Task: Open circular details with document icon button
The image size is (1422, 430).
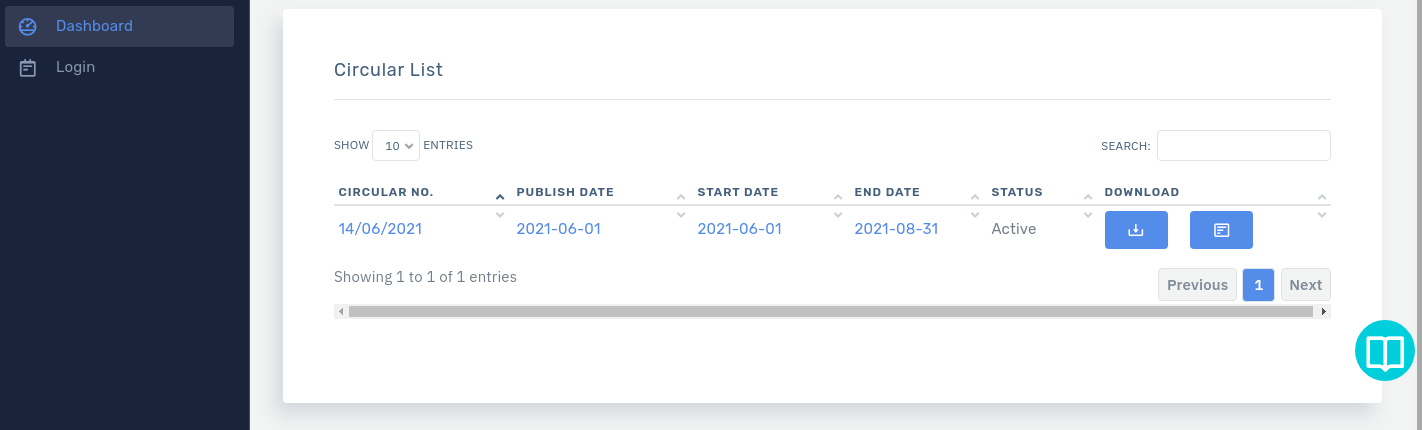Action: [1221, 230]
